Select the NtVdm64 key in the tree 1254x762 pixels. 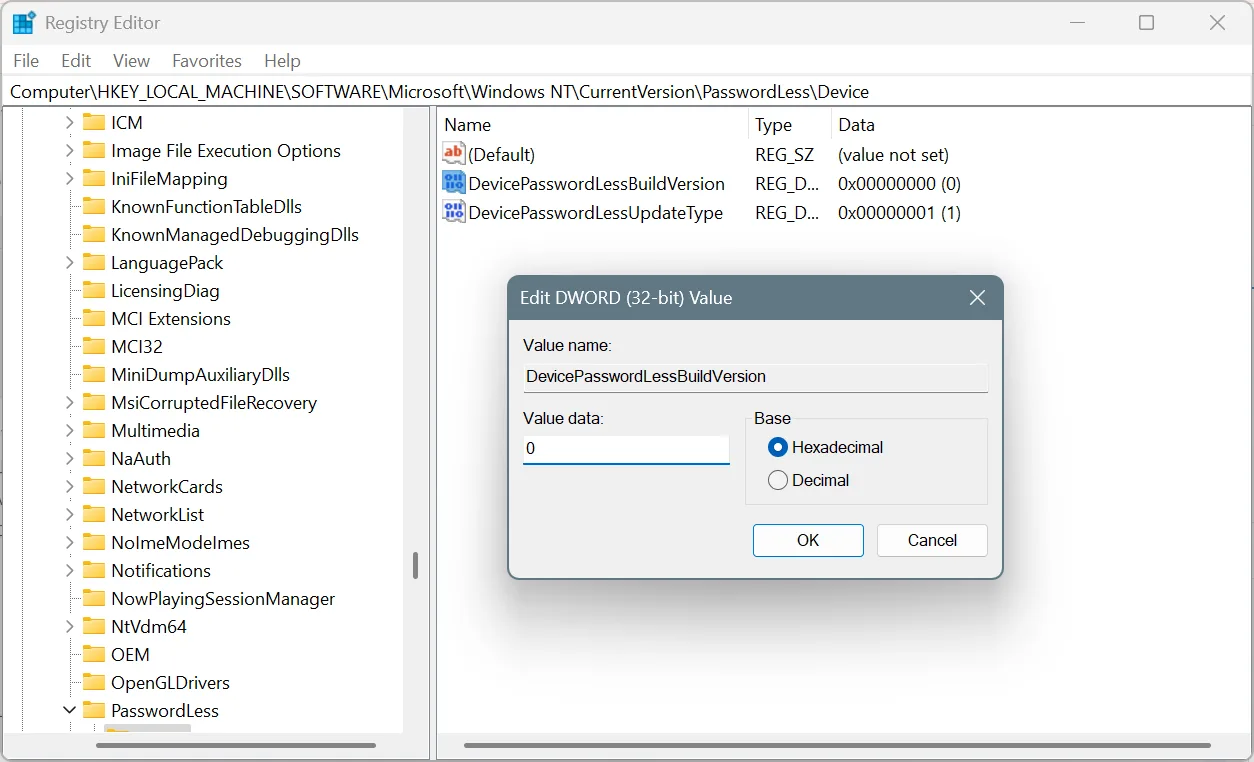[x=149, y=626]
